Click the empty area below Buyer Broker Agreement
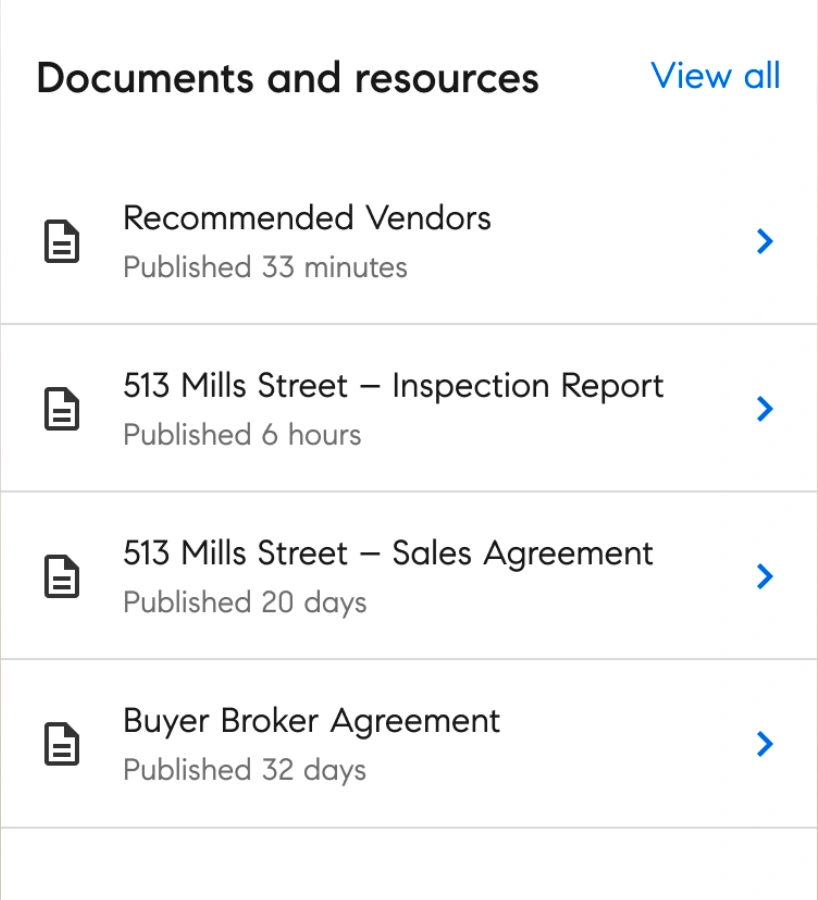This screenshot has width=818, height=900. (x=408, y=864)
